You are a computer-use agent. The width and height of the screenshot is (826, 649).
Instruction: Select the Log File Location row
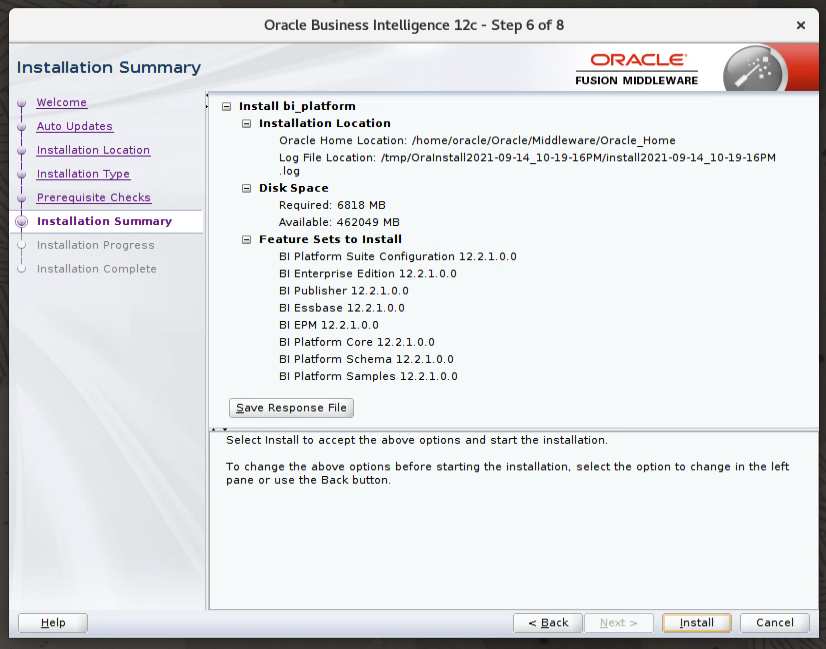coord(527,164)
